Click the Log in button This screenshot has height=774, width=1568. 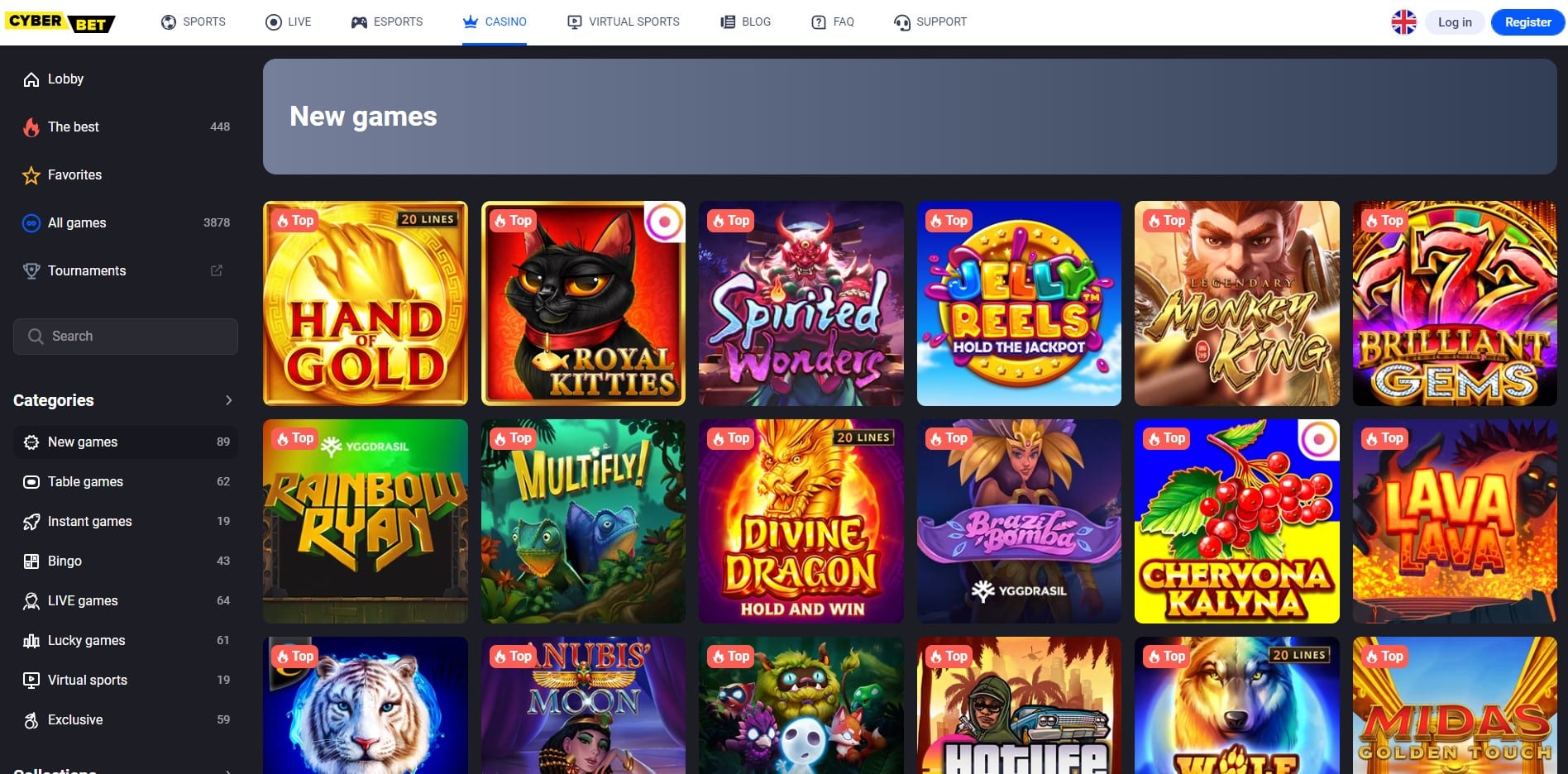(1455, 22)
